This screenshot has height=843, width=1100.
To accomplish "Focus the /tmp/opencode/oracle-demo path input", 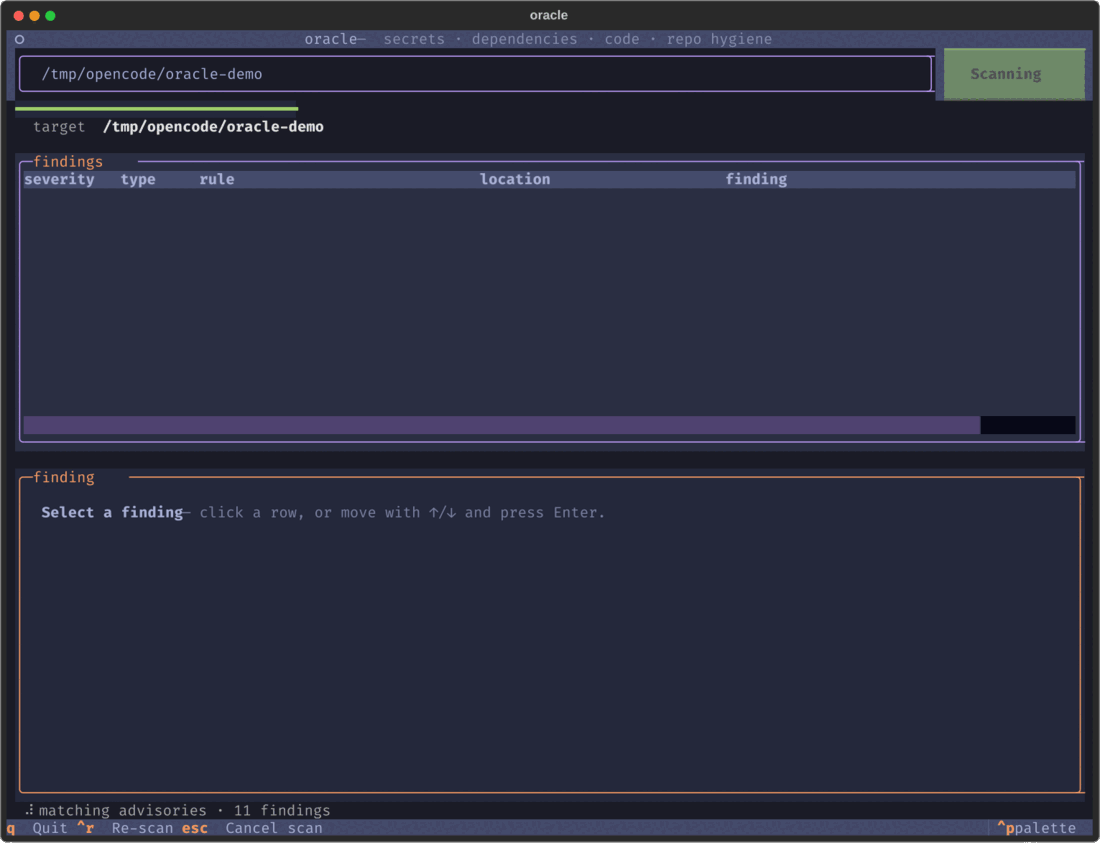I will click(475, 74).
